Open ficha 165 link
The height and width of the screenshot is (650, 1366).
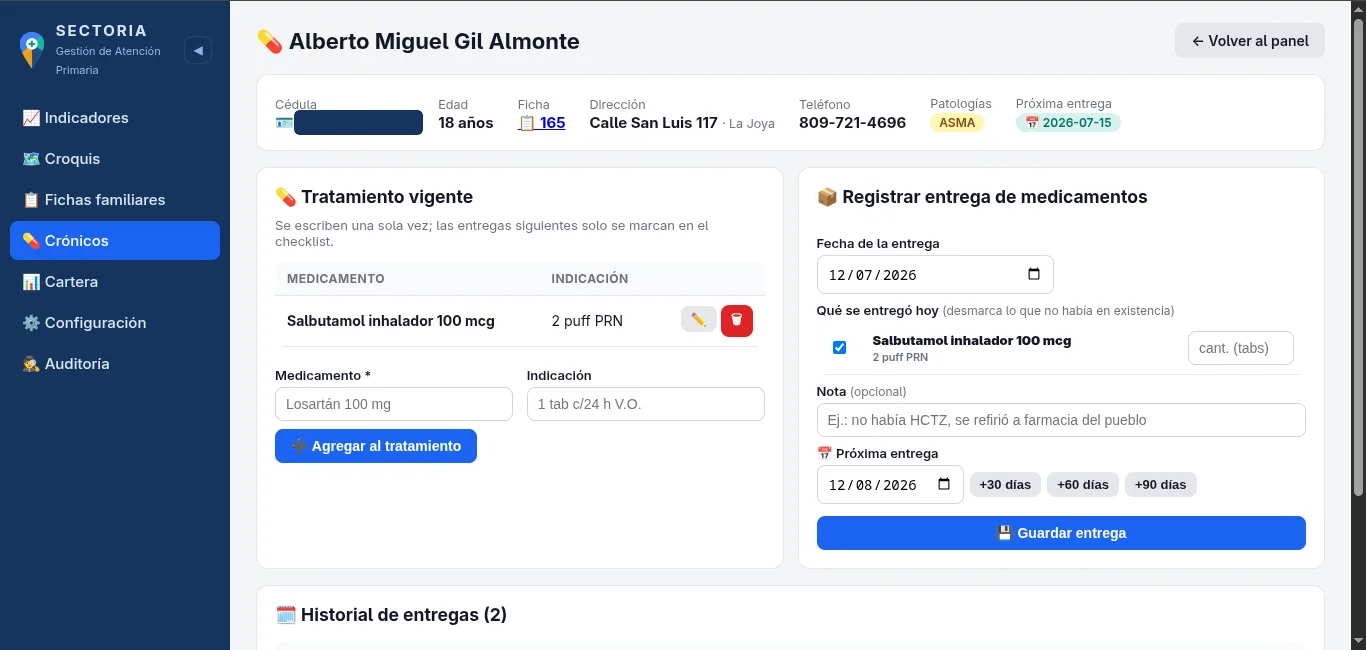click(542, 123)
